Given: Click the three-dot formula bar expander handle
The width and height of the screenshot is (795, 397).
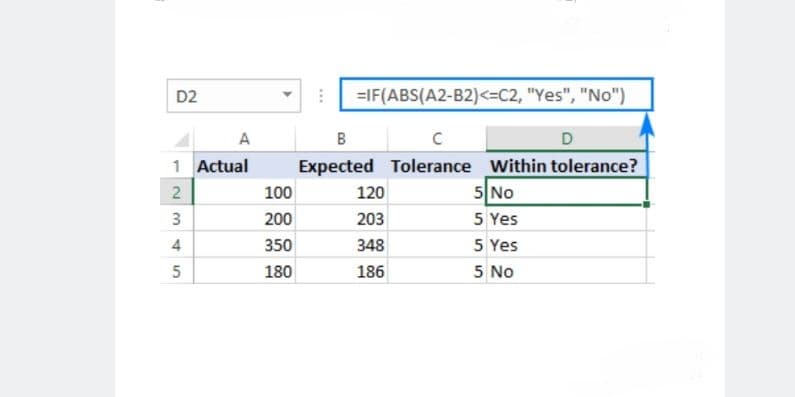Looking at the screenshot, I should point(320,95).
